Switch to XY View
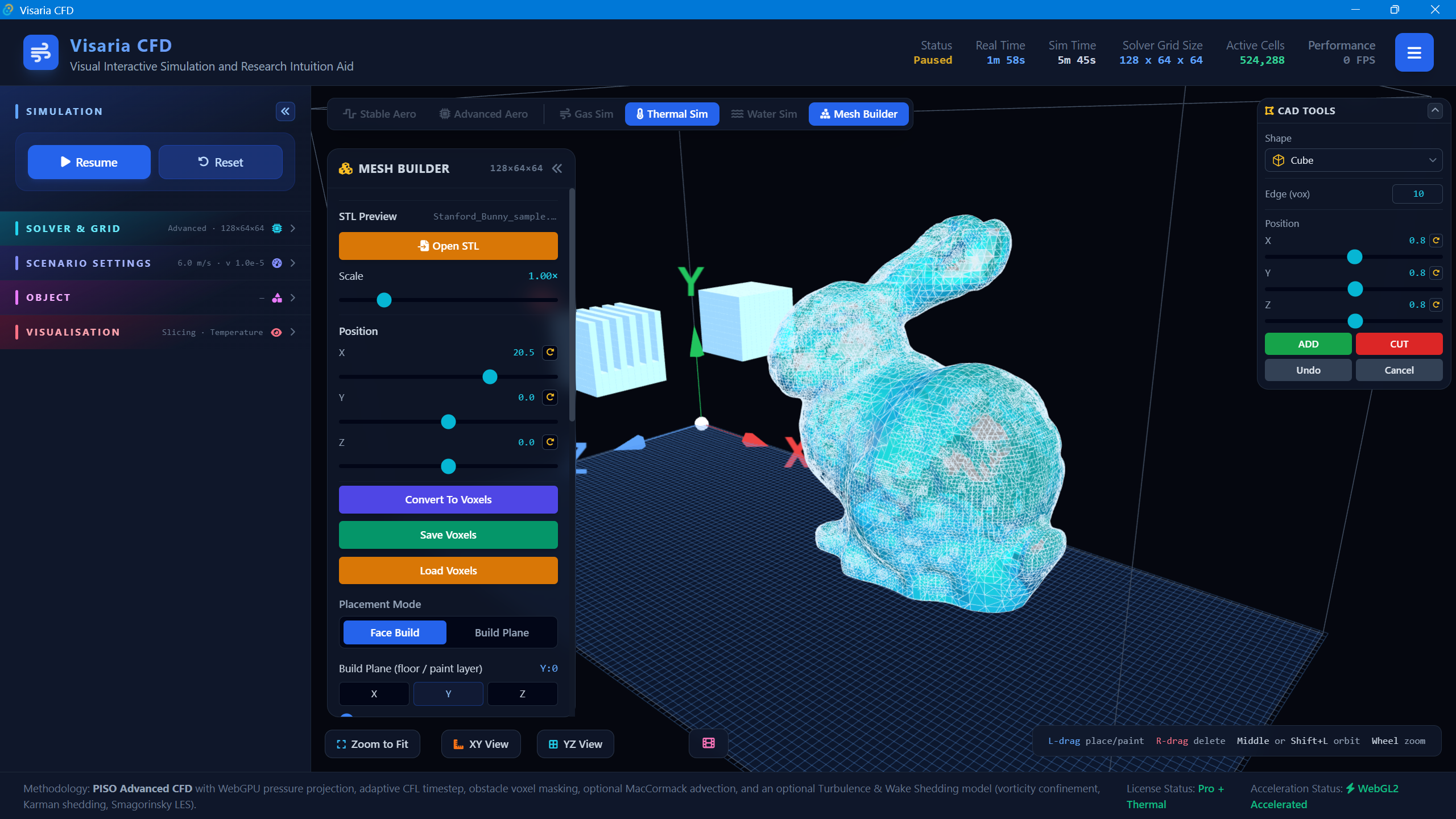Screen dimensions: 1456x819 (481, 744)
